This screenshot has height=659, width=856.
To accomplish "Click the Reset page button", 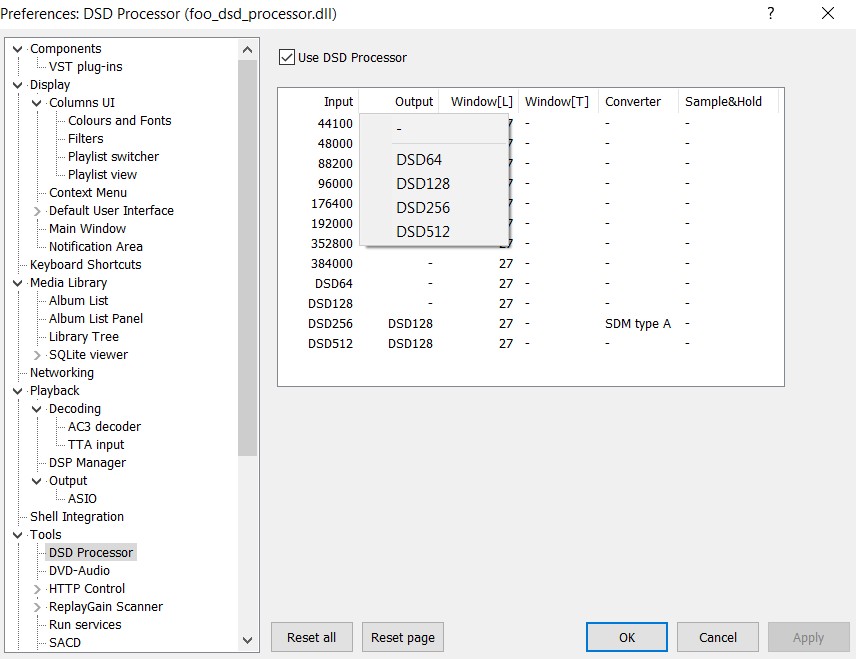I will [x=402, y=637].
